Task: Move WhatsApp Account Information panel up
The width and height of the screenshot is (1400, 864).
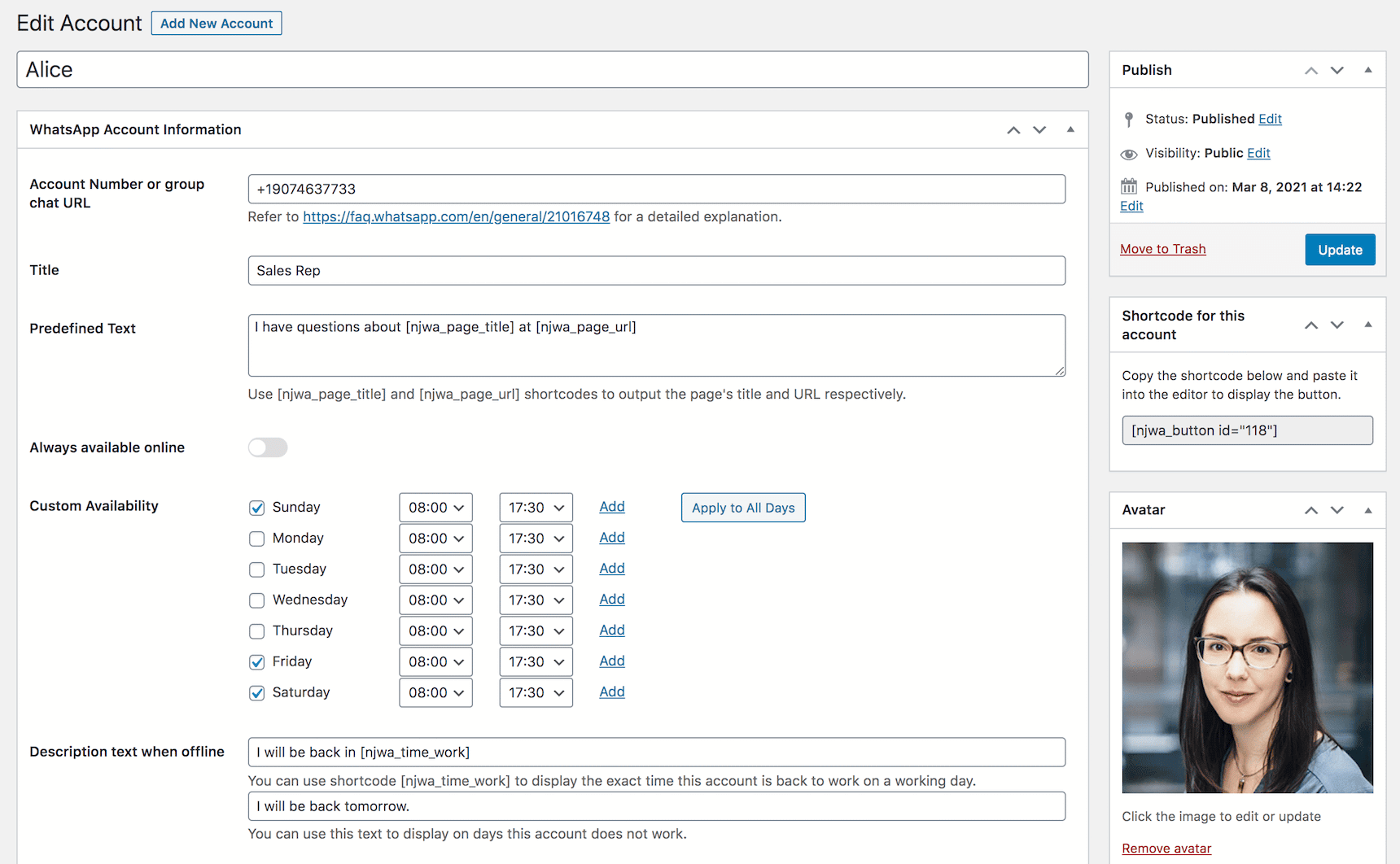Action: 1013,130
